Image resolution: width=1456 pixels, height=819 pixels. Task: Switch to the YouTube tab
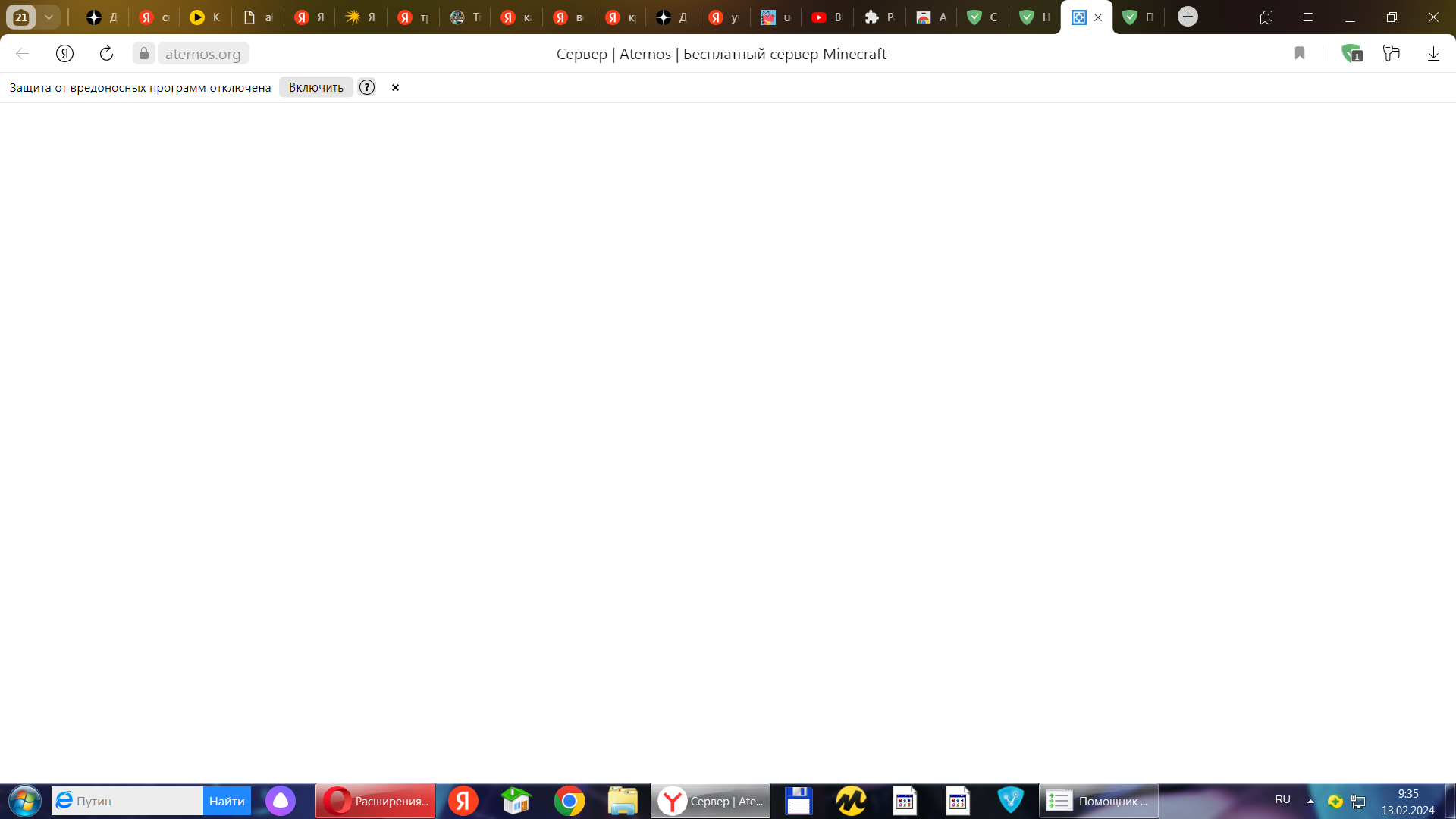pyautogui.click(x=827, y=17)
